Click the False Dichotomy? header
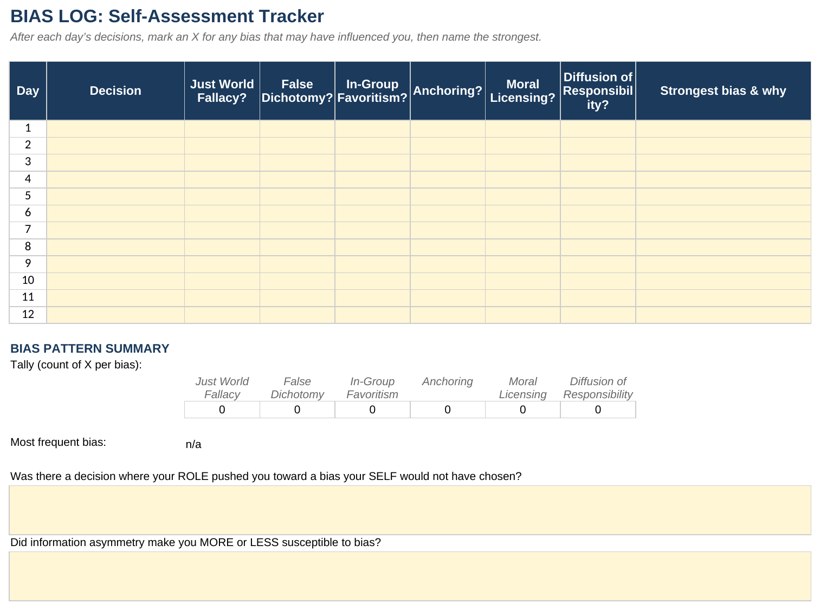 click(297, 91)
